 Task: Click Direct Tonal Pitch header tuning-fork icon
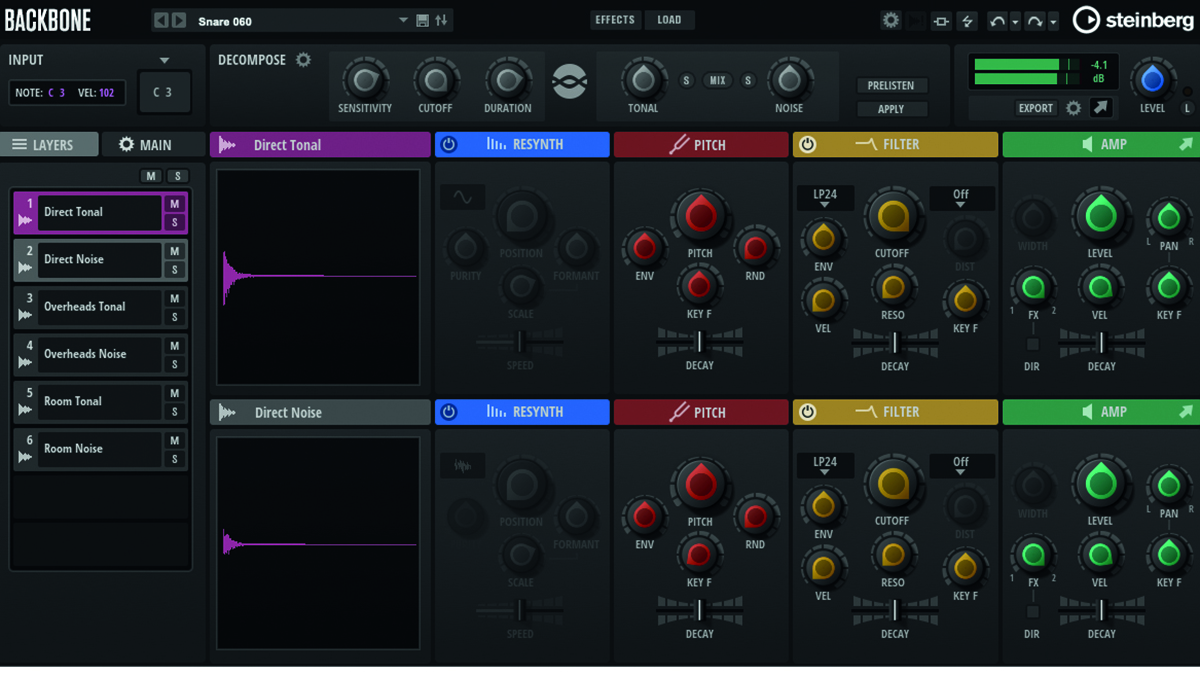(x=679, y=145)
